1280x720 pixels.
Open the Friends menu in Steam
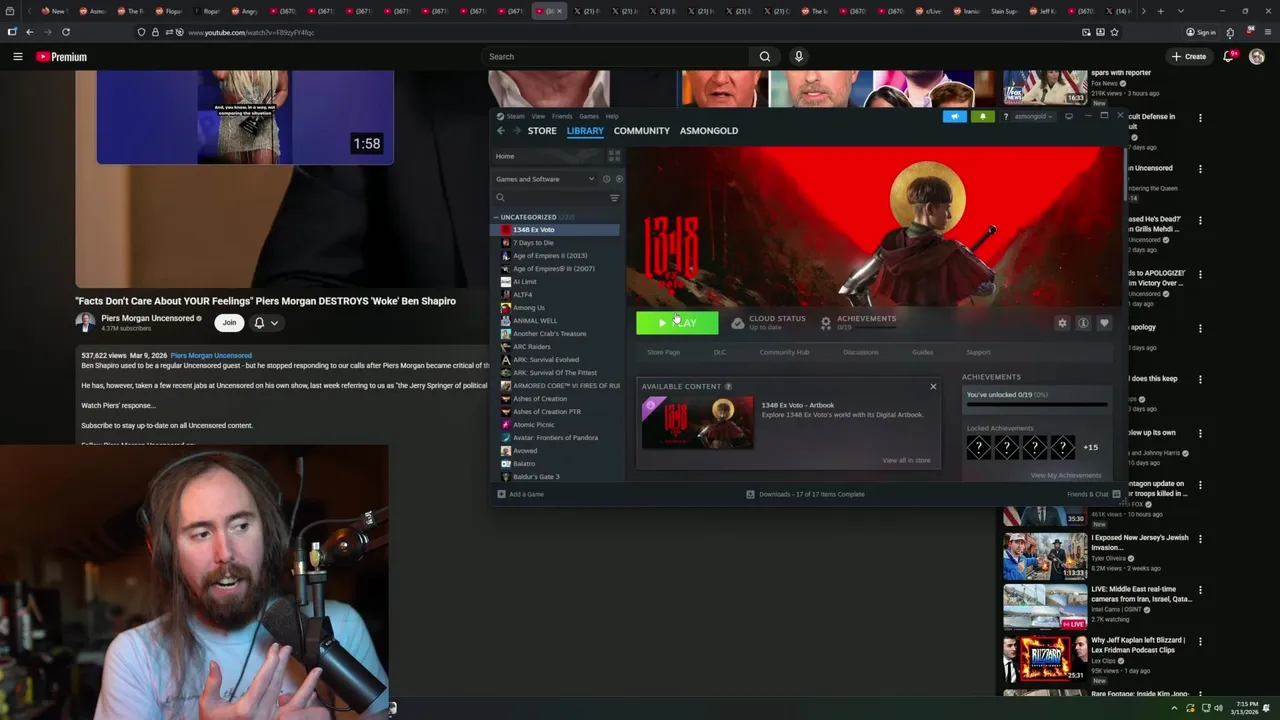click(562, 116)
